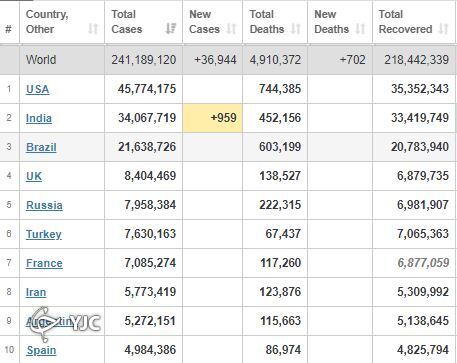Select Brazil total cases 21,638,726
This screenshot has height=363, width=457.
tap(147, 147)
